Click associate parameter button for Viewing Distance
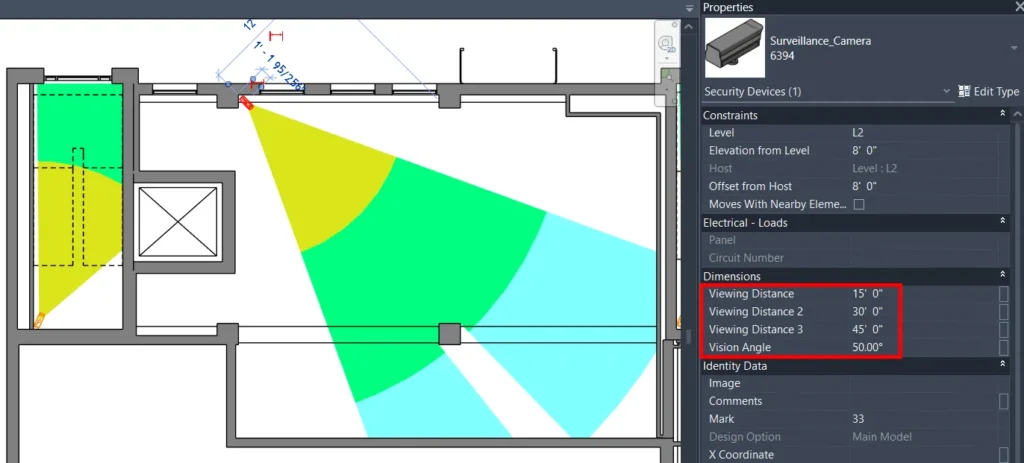The height and width of the screenshot is (463, 1024). pyautogui.click(x=1003, y=294)
